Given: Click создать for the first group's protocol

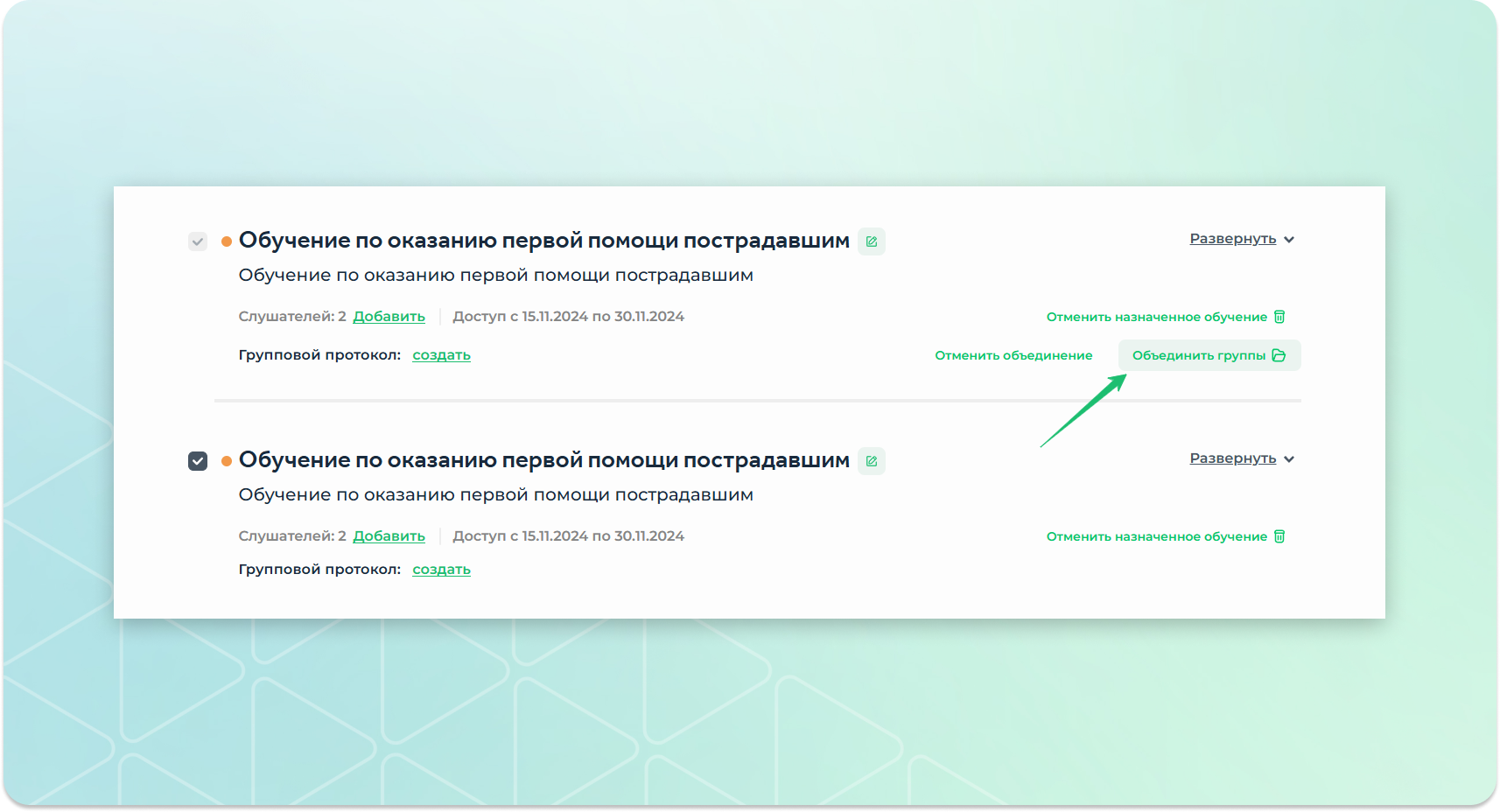Looking at the screenshot, I should click(441, 355).
